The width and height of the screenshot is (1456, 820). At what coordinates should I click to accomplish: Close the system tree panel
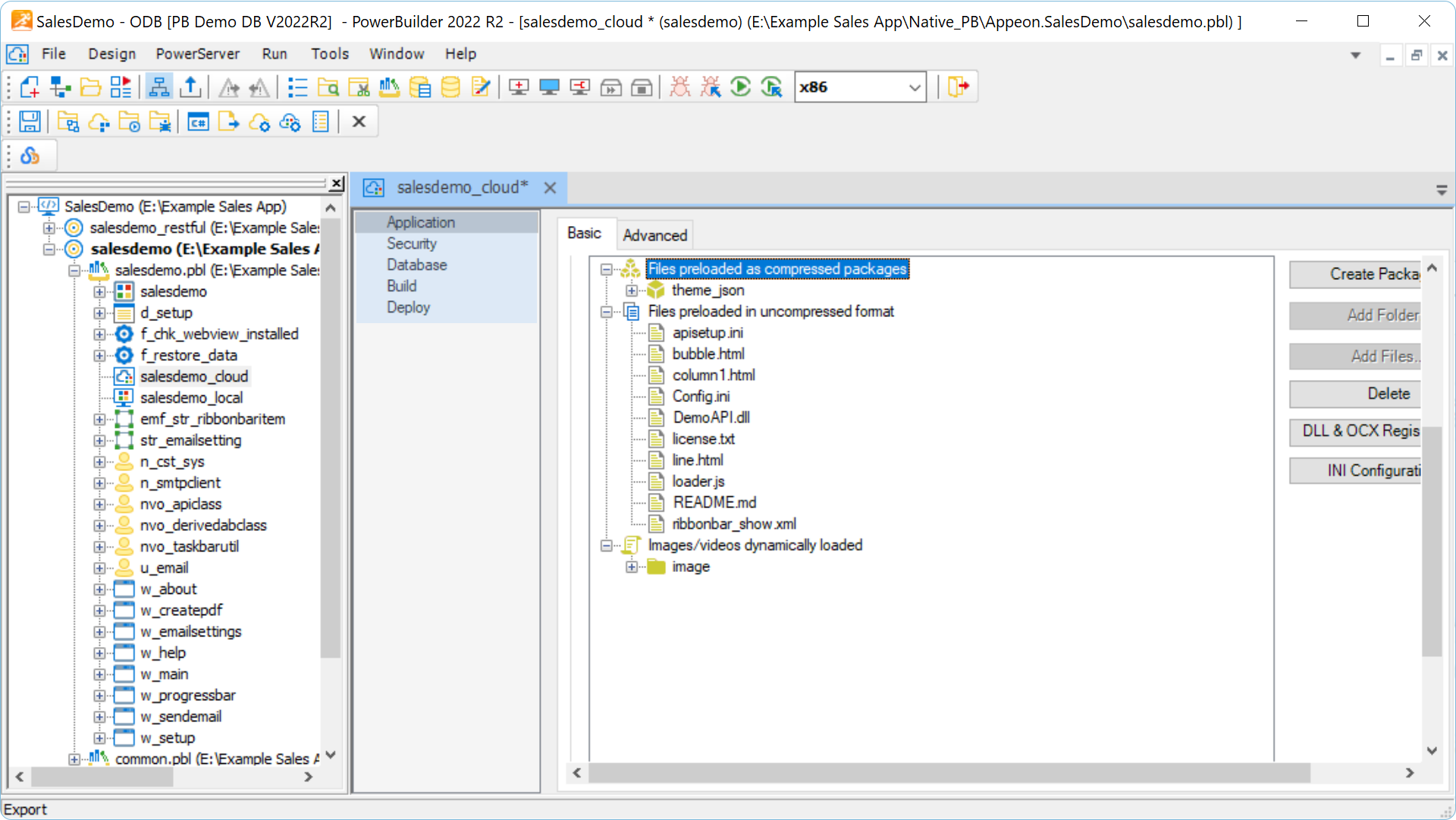coord(337,184)
